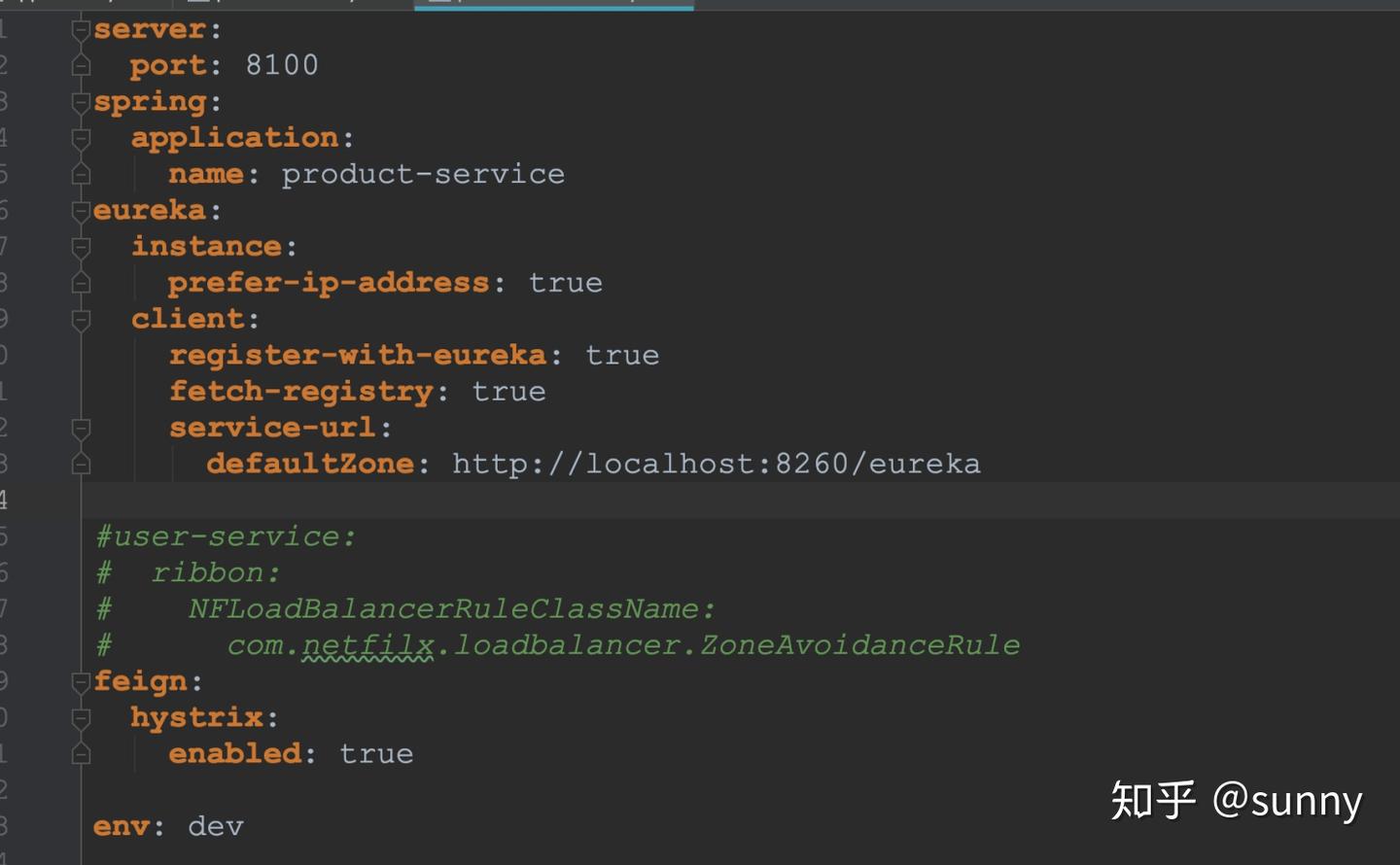Image resolution: width=1400 pixels, height=865 pixels.
Task: Collapse the eureka section fold marker
Action: tap(82, 211)
